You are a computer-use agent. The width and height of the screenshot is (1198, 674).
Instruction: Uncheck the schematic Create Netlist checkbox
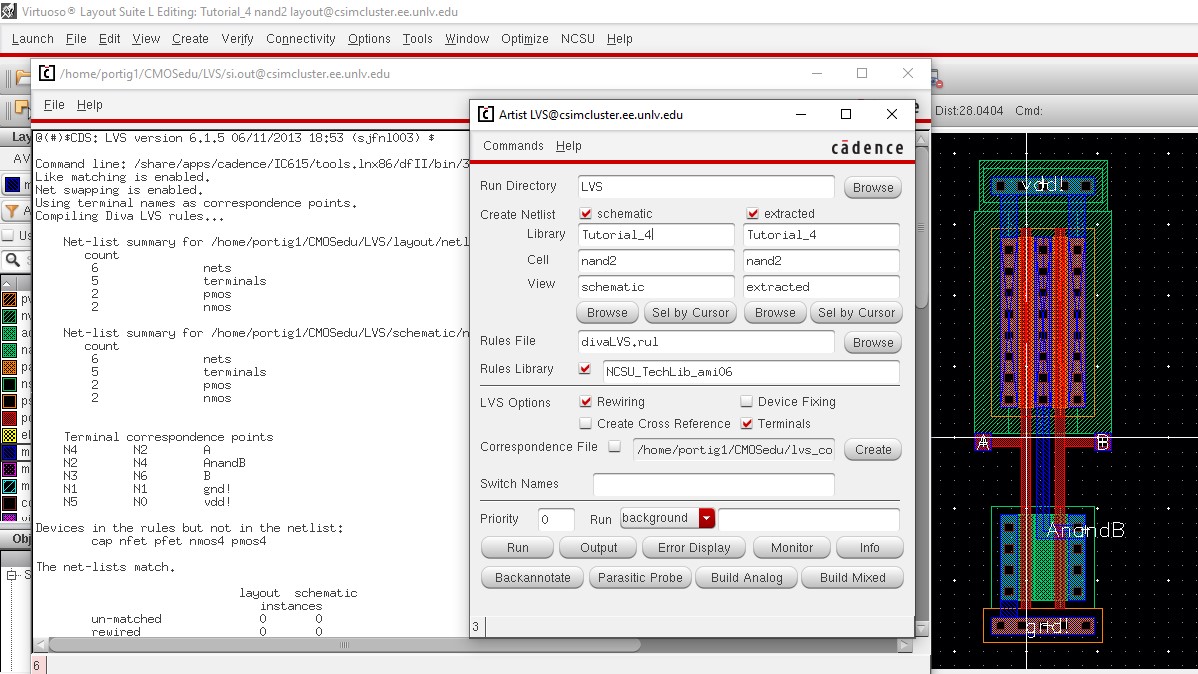point(586,214)
